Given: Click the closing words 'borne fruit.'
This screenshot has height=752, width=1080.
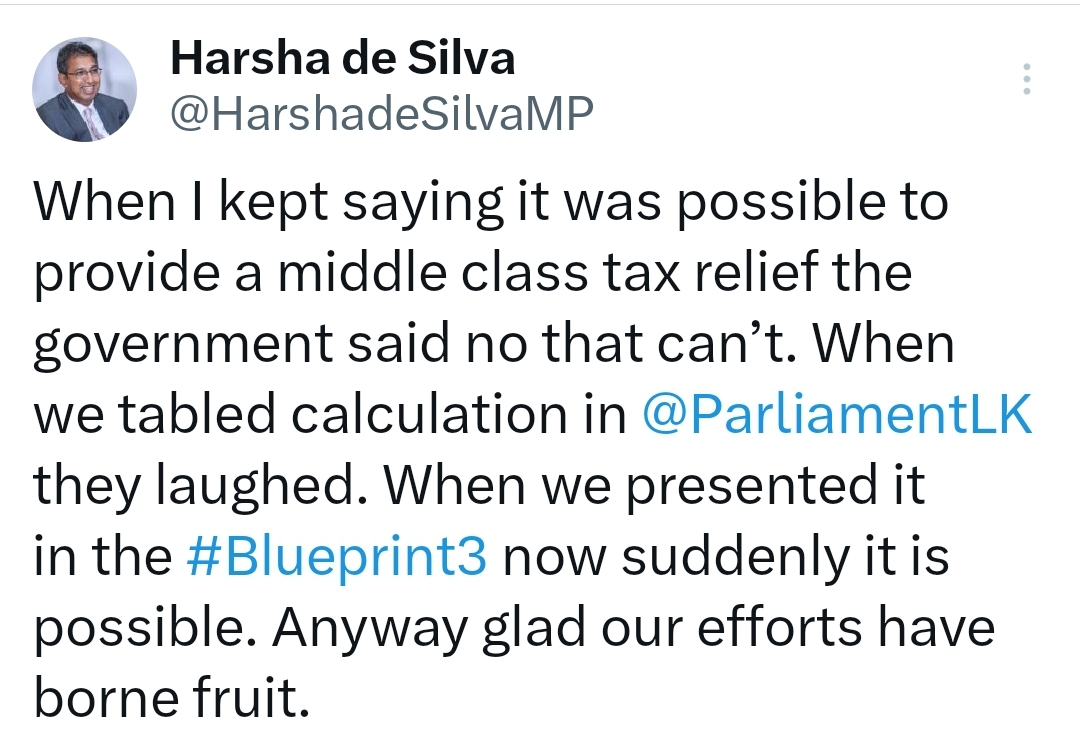Looking at the screenshot, I should click(172, 697).
